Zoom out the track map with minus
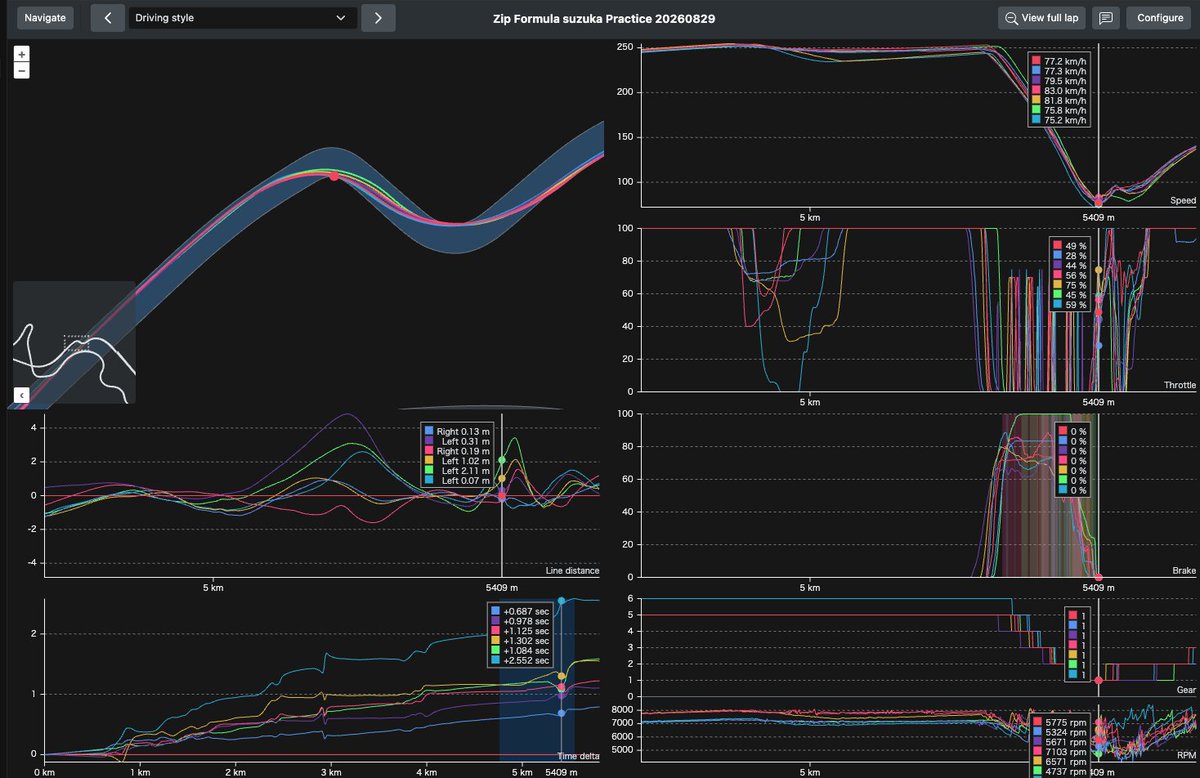Screen dimensions: 1200x778 (22, 70)
